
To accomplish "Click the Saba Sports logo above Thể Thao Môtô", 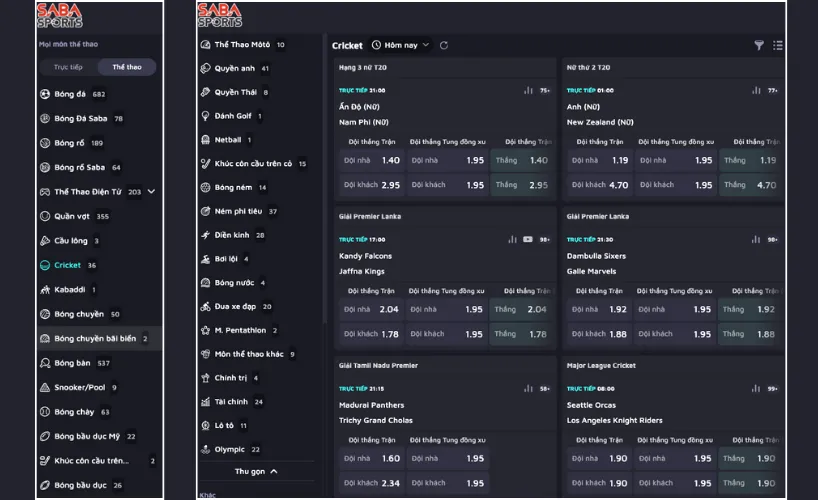I will (x=220, y=15).
